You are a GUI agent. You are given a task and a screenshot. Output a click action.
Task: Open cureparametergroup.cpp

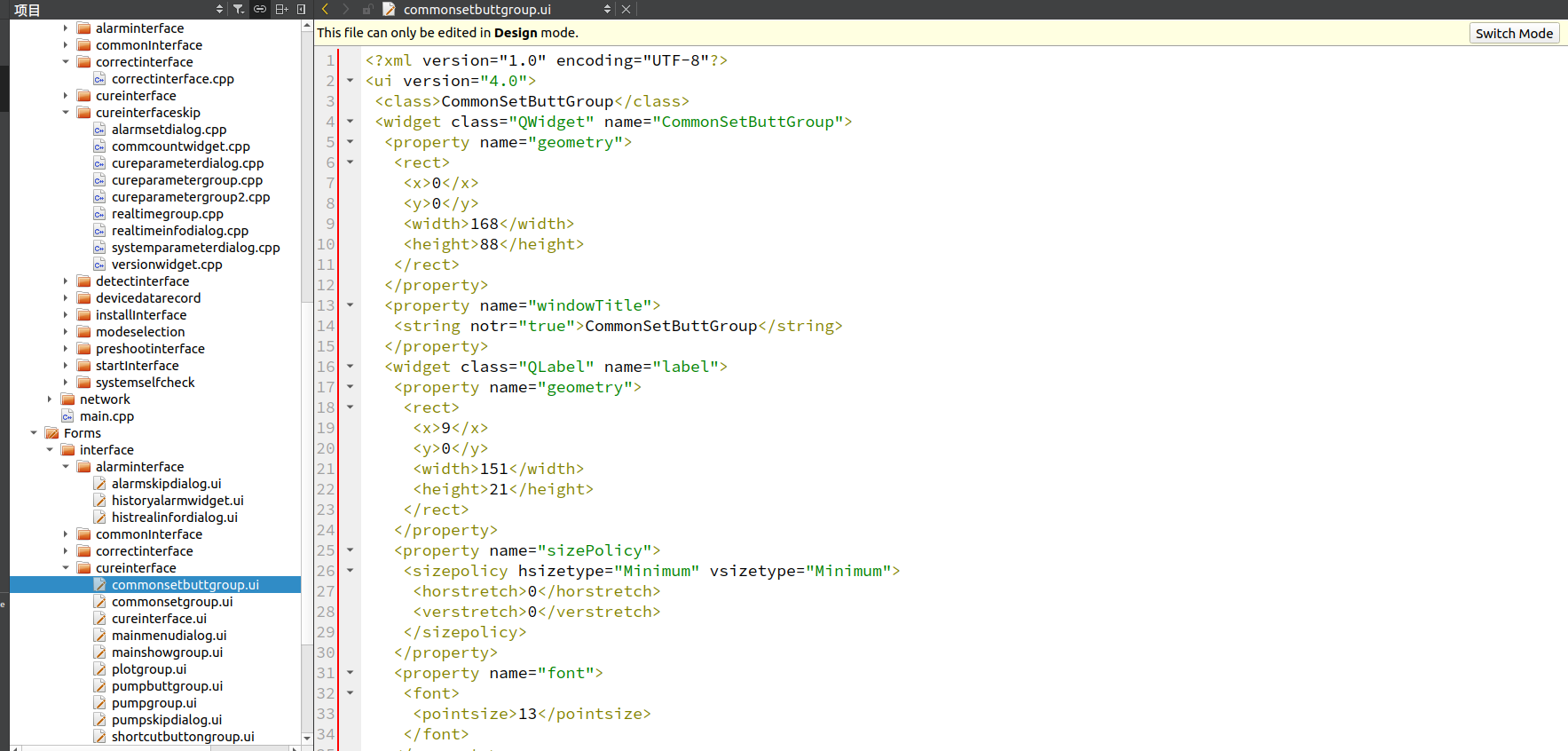(187, 180)
